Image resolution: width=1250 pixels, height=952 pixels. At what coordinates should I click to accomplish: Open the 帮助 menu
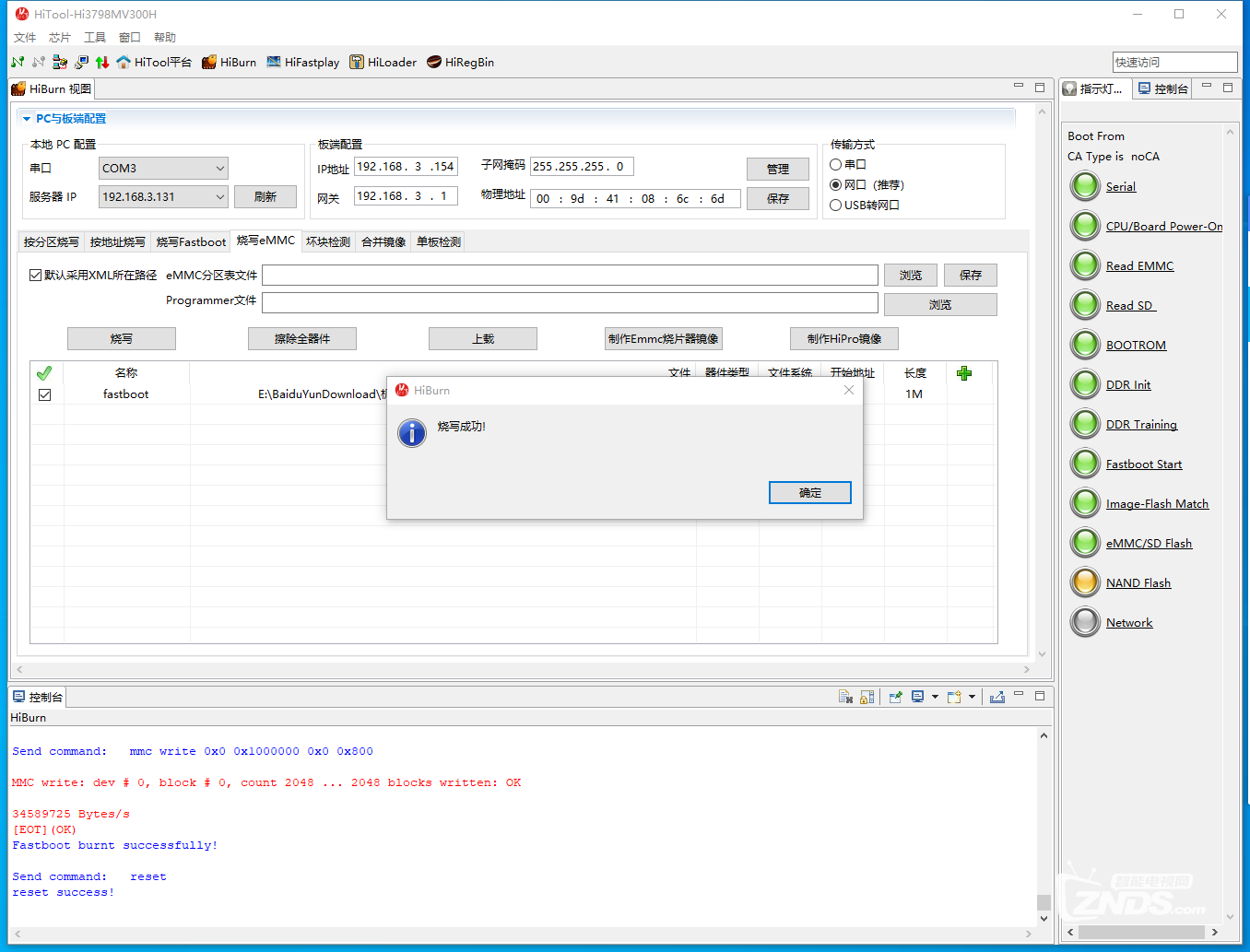(x=165, y=37)
